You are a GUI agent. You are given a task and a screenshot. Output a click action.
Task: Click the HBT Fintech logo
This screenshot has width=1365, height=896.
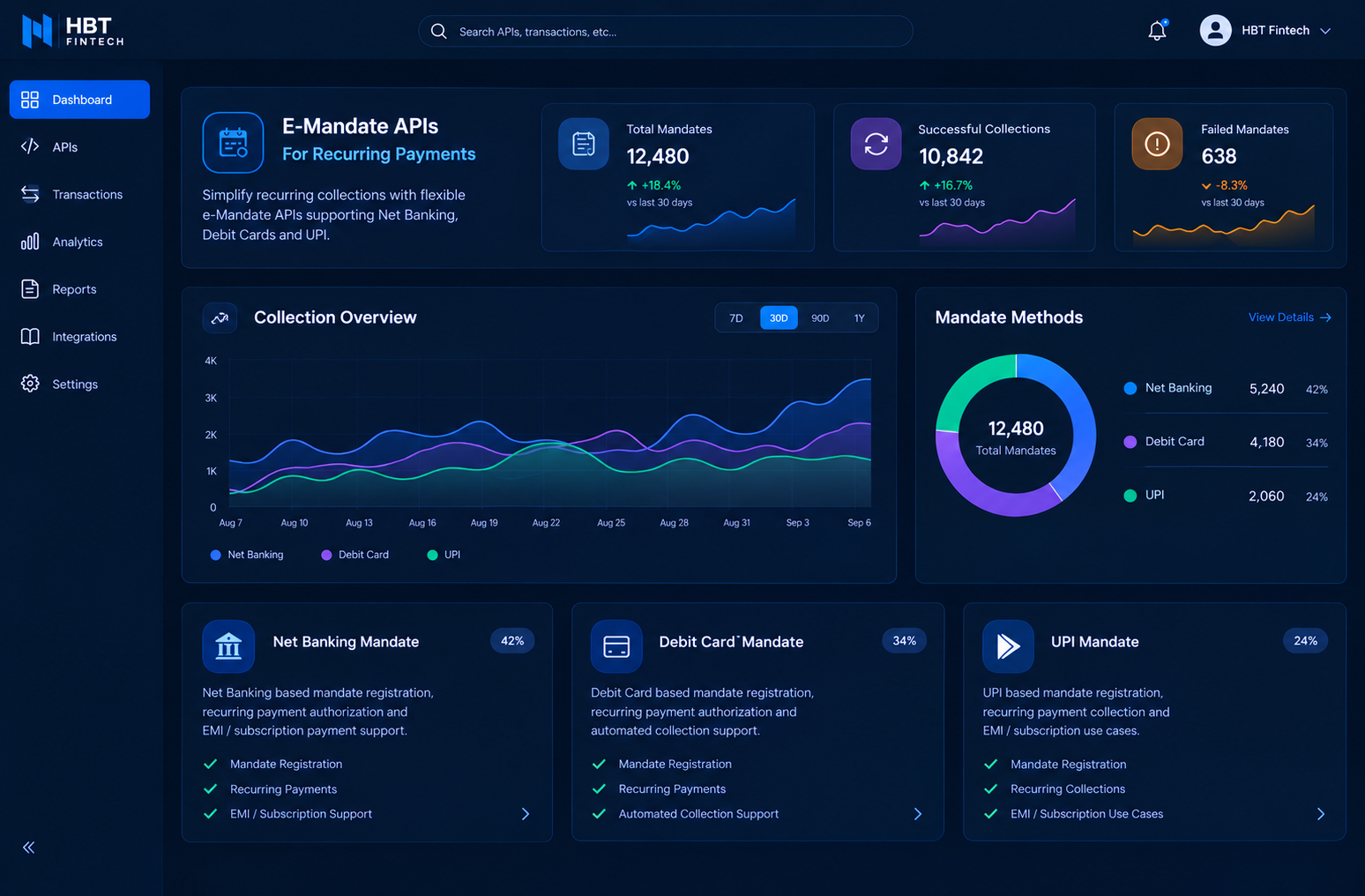click(72, 30)
